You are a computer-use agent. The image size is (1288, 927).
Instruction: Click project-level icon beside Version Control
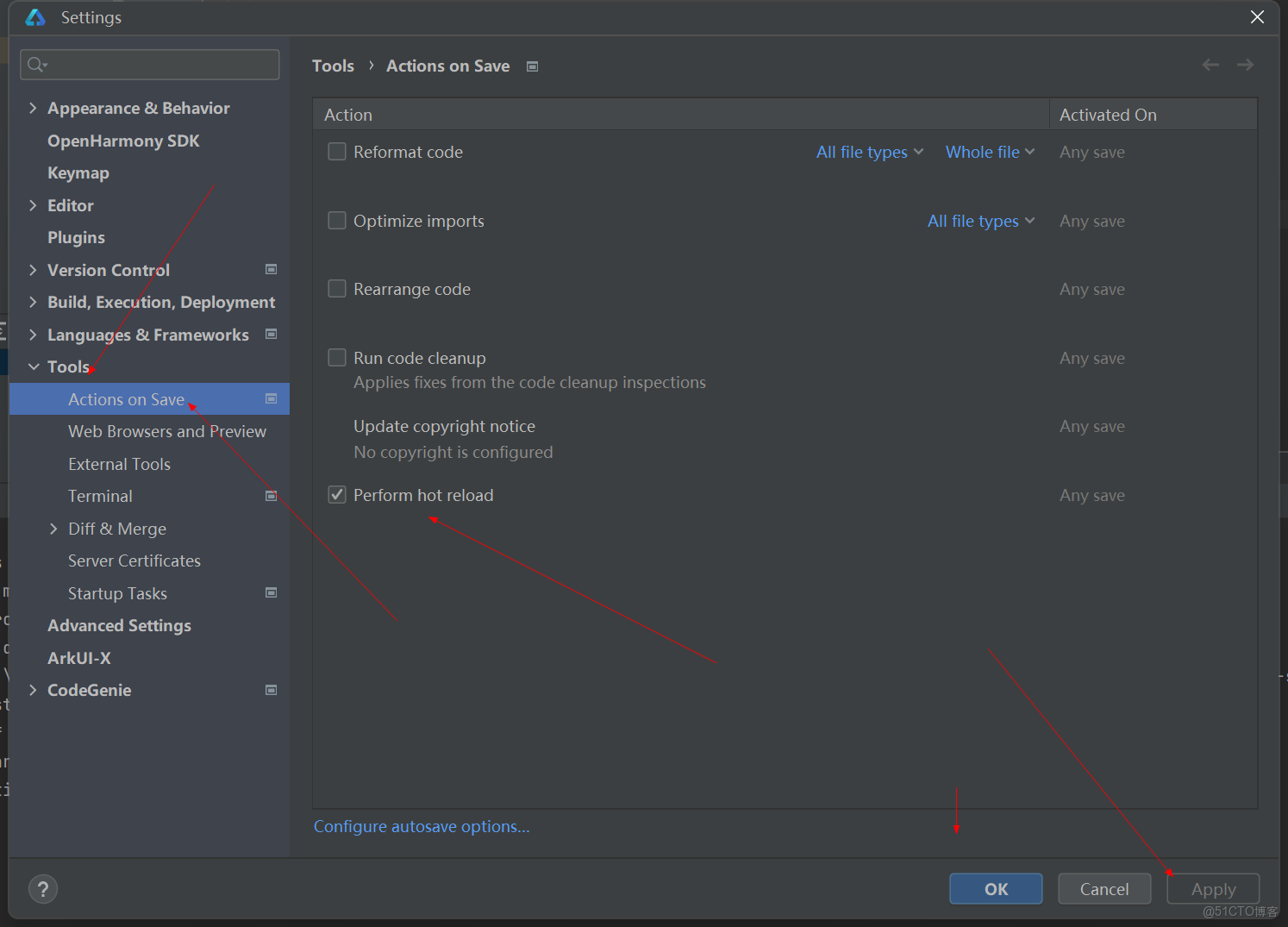pyautogui.click(x=272, y=270)
